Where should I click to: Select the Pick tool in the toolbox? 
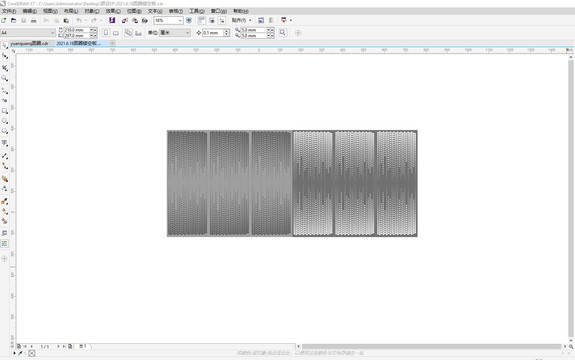tap(4, 45)
